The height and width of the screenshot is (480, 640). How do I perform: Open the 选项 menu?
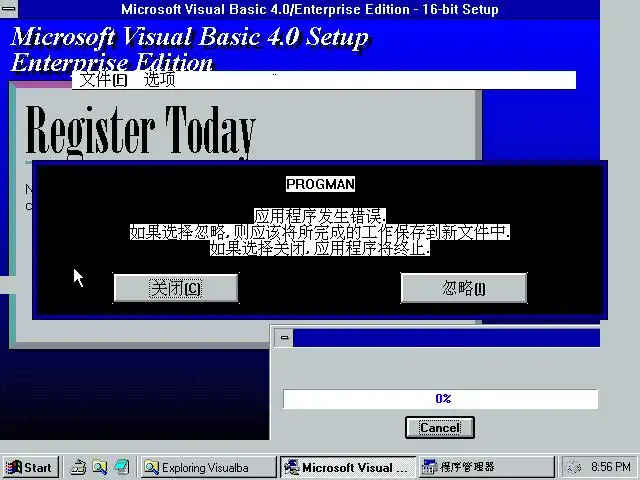pyautogui.click(x=159, y=80)
